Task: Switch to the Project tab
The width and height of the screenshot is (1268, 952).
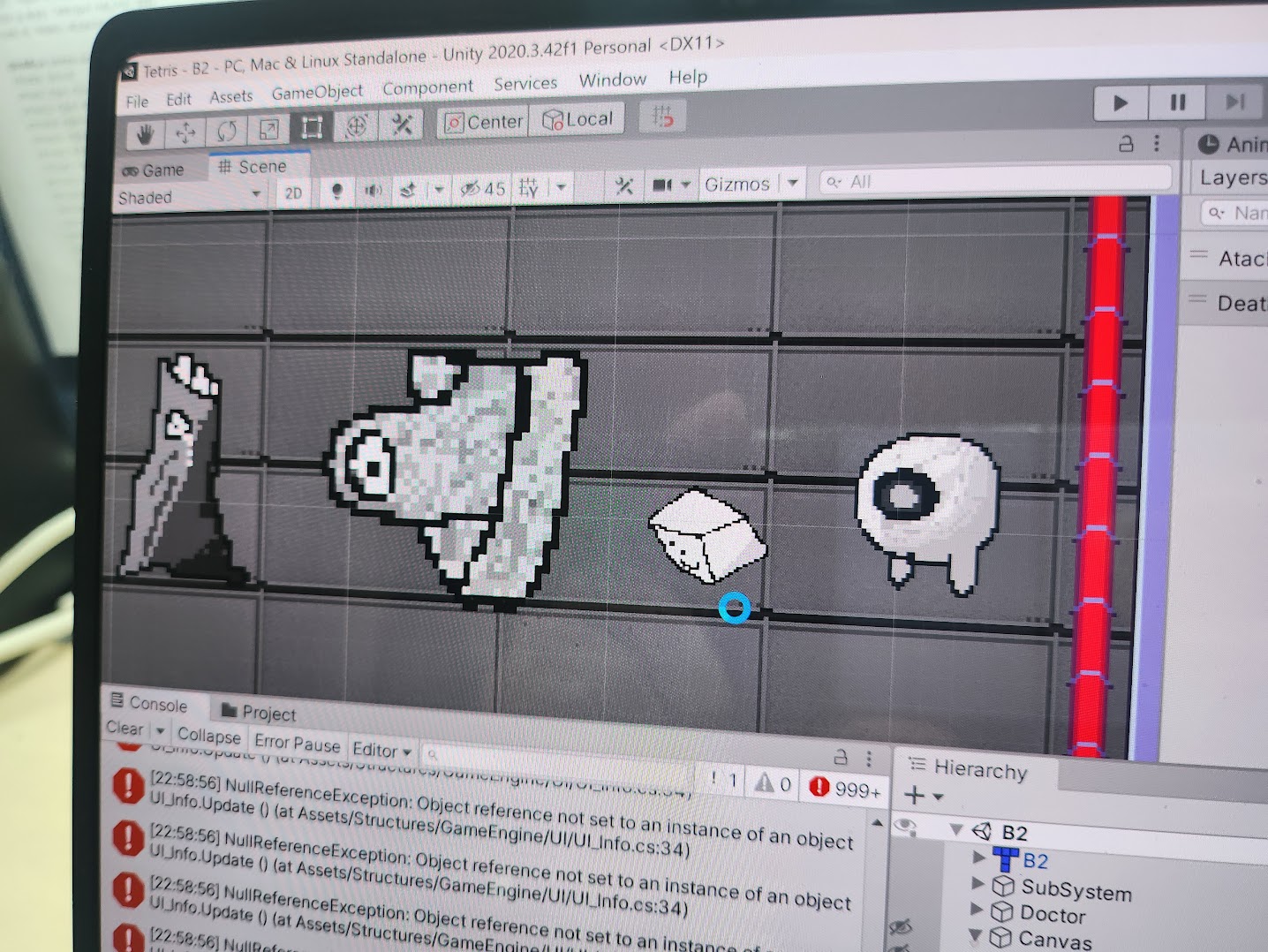Action: [x=259, y=712]
